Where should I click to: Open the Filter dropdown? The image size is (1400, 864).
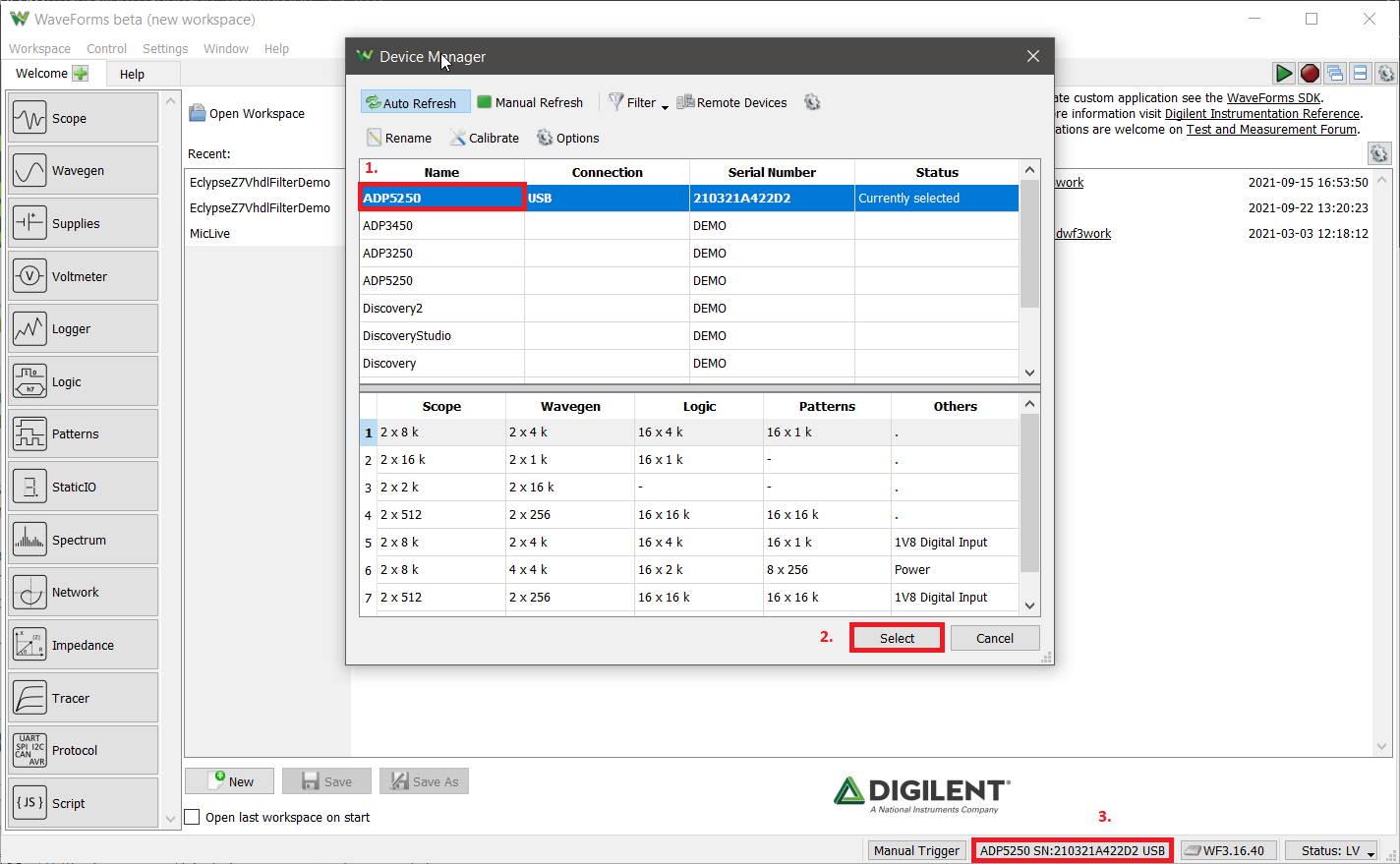pyautogui.click(x=637, y=102)
